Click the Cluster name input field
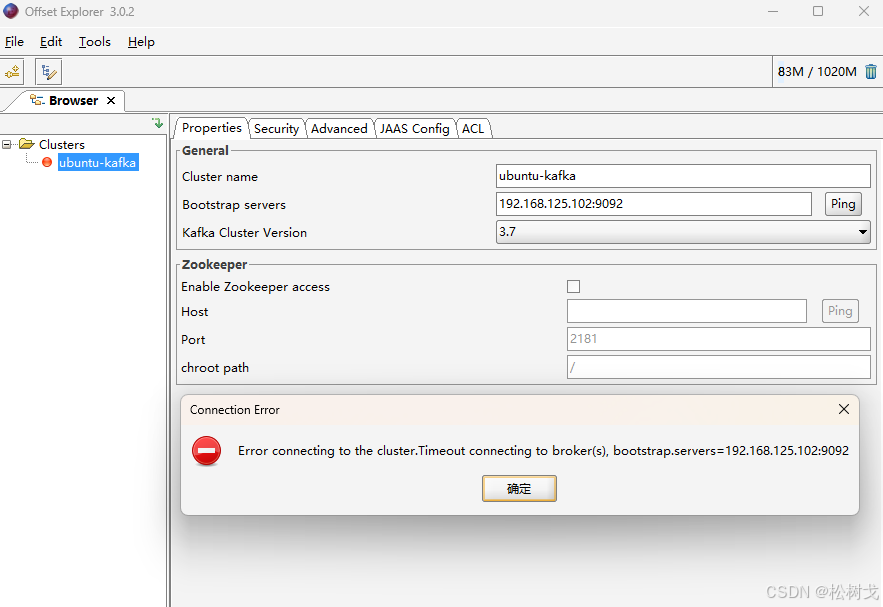Image resolution: width=883 pixels, height=607 pixels. pos(683,176)
